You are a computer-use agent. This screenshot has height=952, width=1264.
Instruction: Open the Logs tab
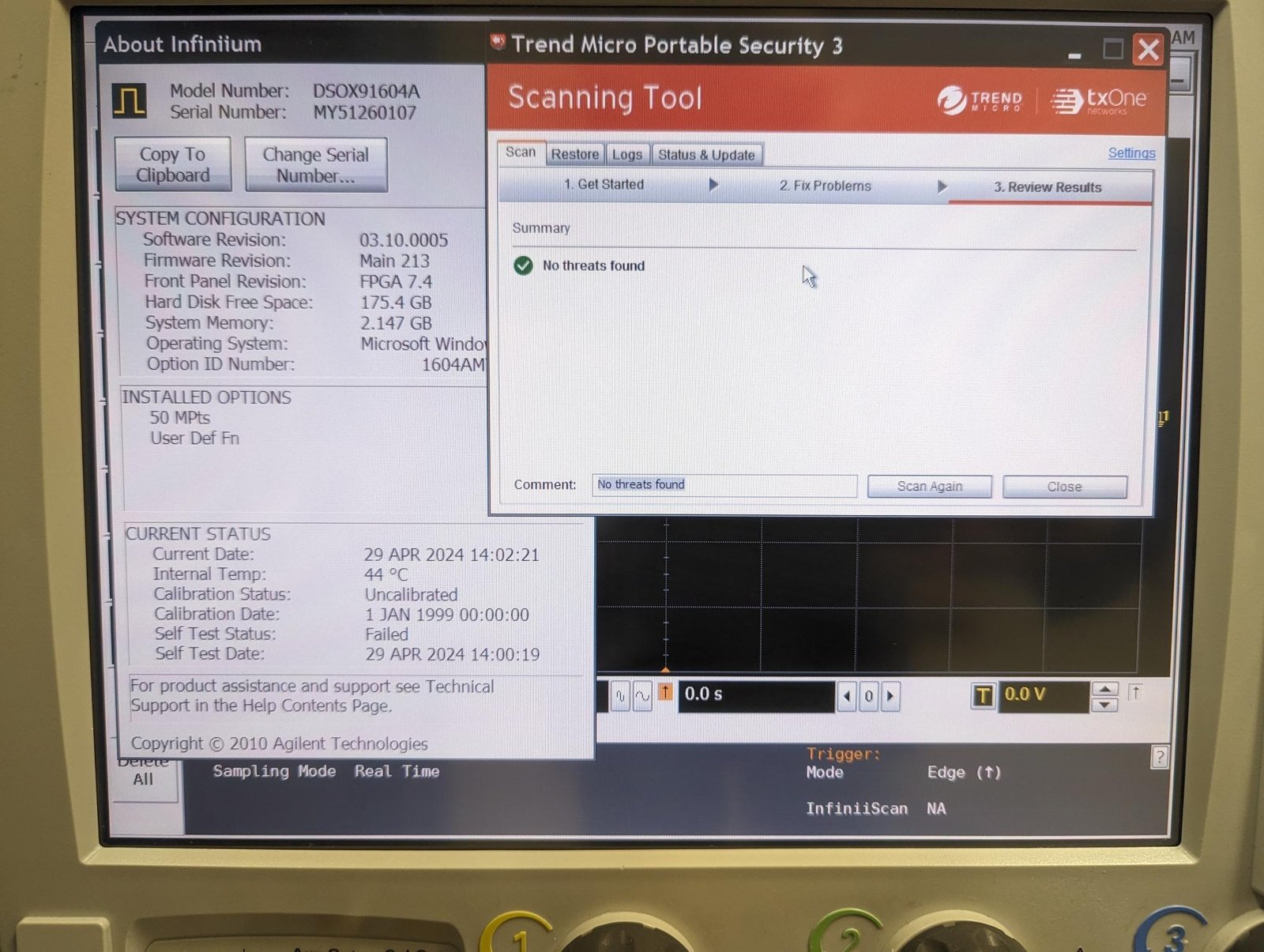(627, 155)
